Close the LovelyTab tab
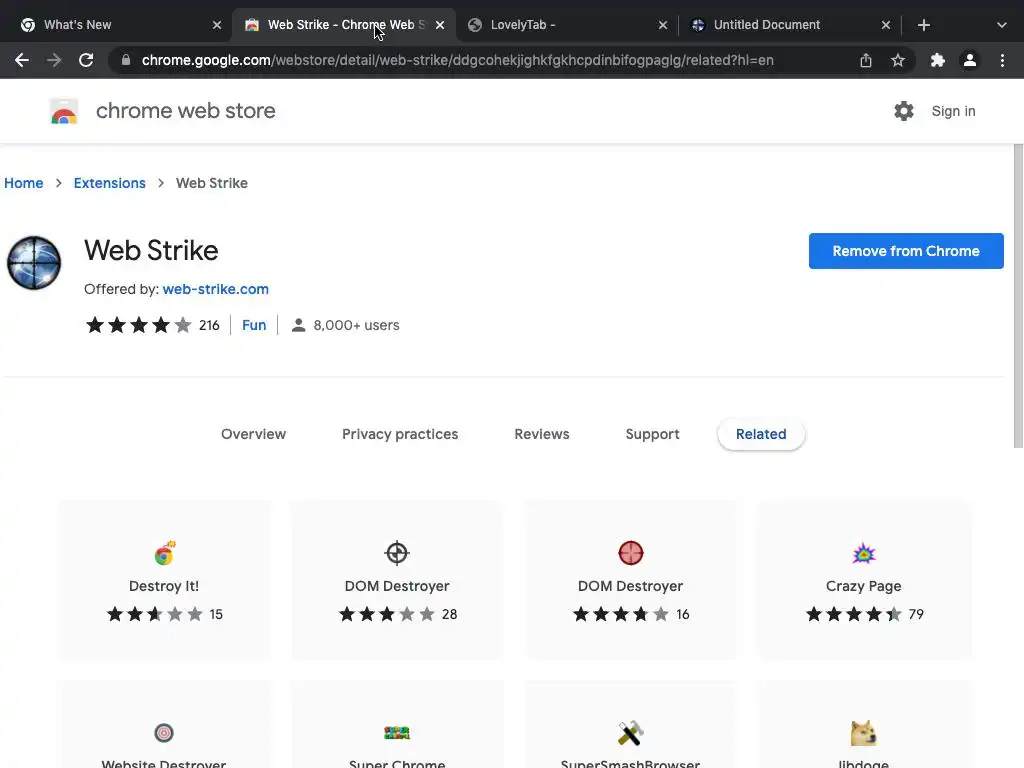Image resolution: width=1024 pixels, height=768 pixels. pyautogui.click(x=663, y=25)
